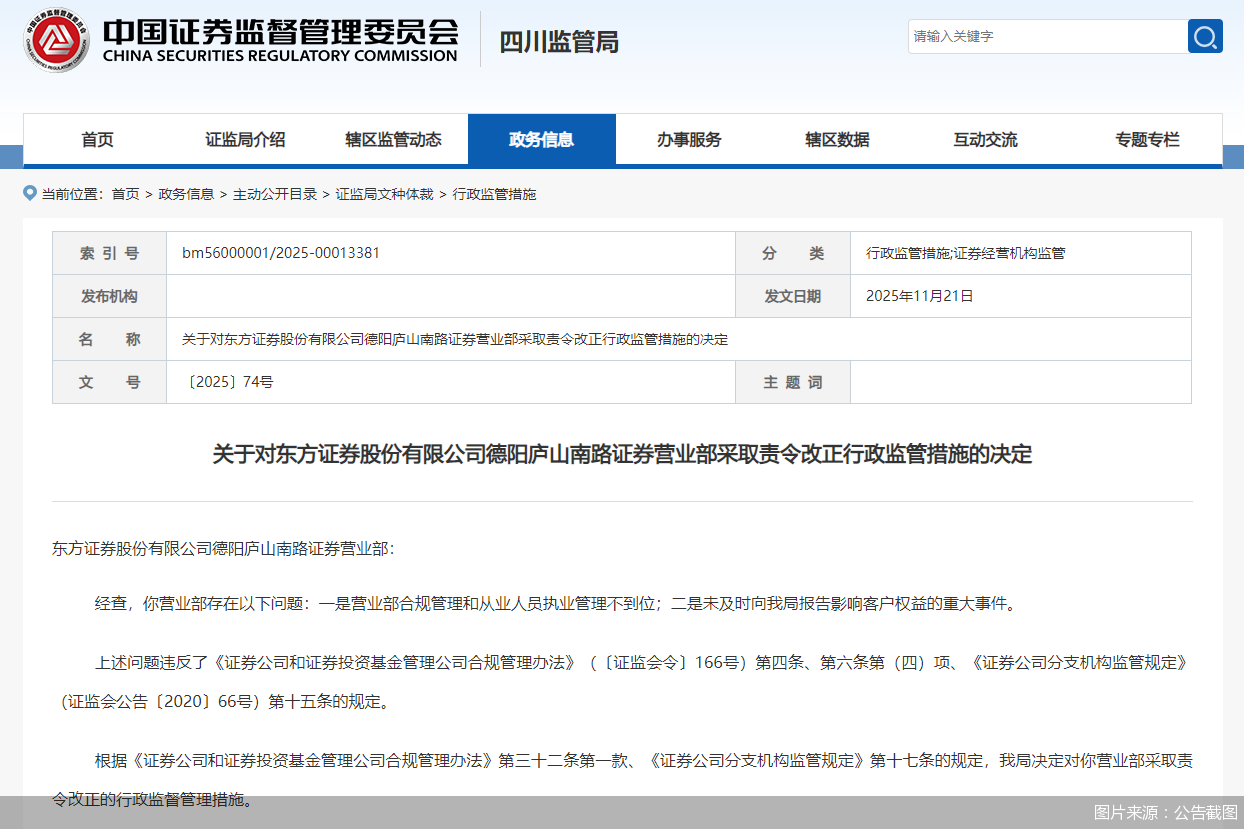
Task: Open the 专题专栏 menu item
Action: tap(1146, 139)
